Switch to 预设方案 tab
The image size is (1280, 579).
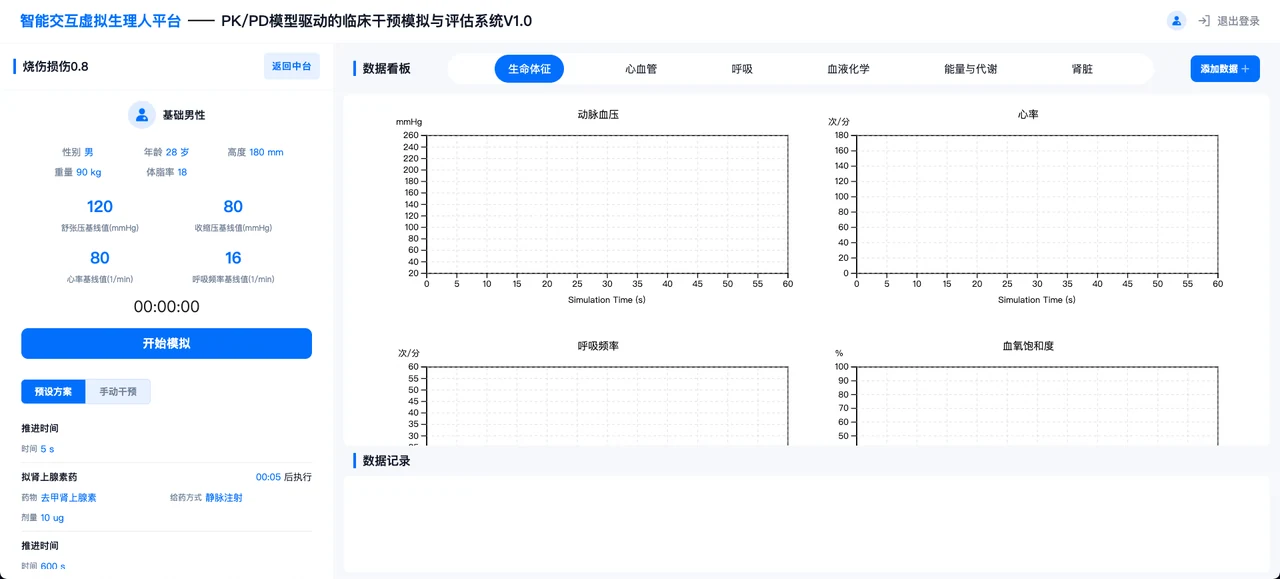tap(53, 391)
